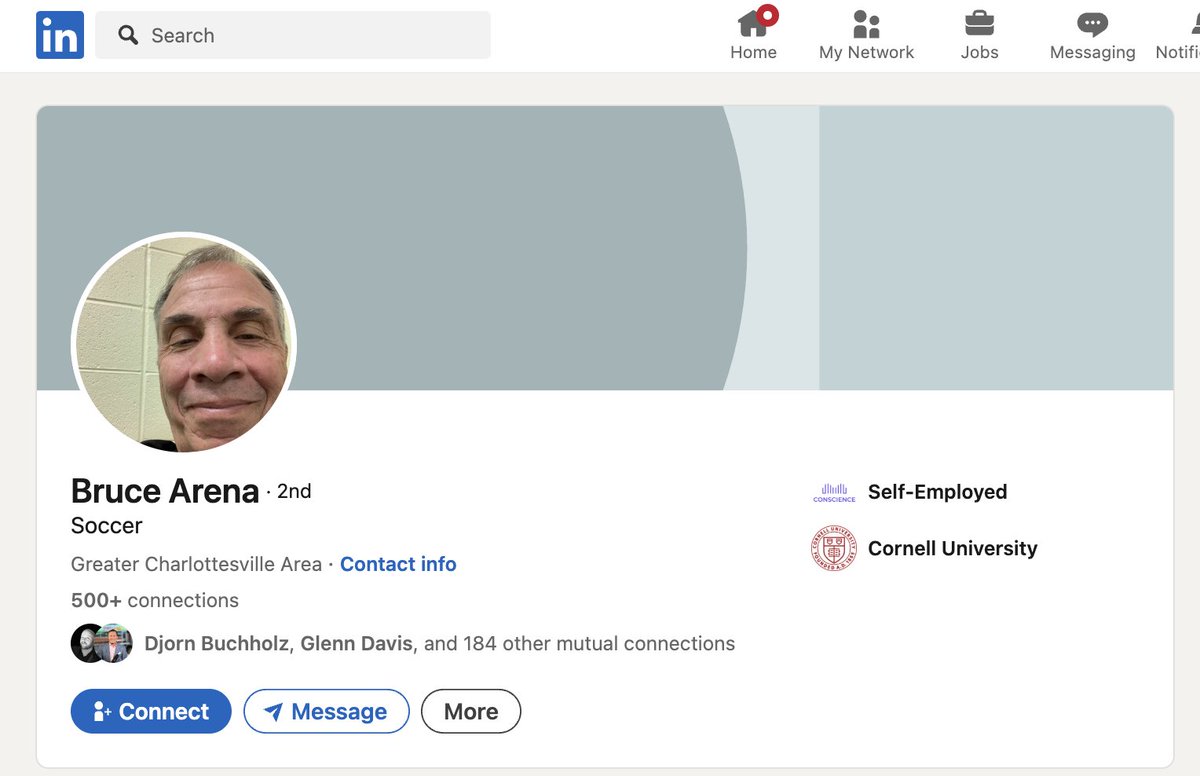Click the 'Greater Charlottesville Area' location text
1200x776 pixels.
pos(196,564)
